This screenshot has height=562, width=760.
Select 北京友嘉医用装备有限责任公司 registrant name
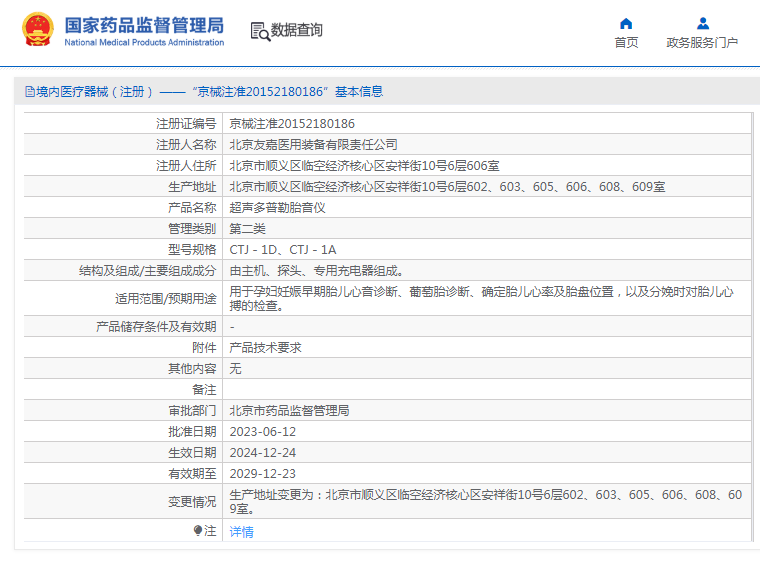coord(314,145)
